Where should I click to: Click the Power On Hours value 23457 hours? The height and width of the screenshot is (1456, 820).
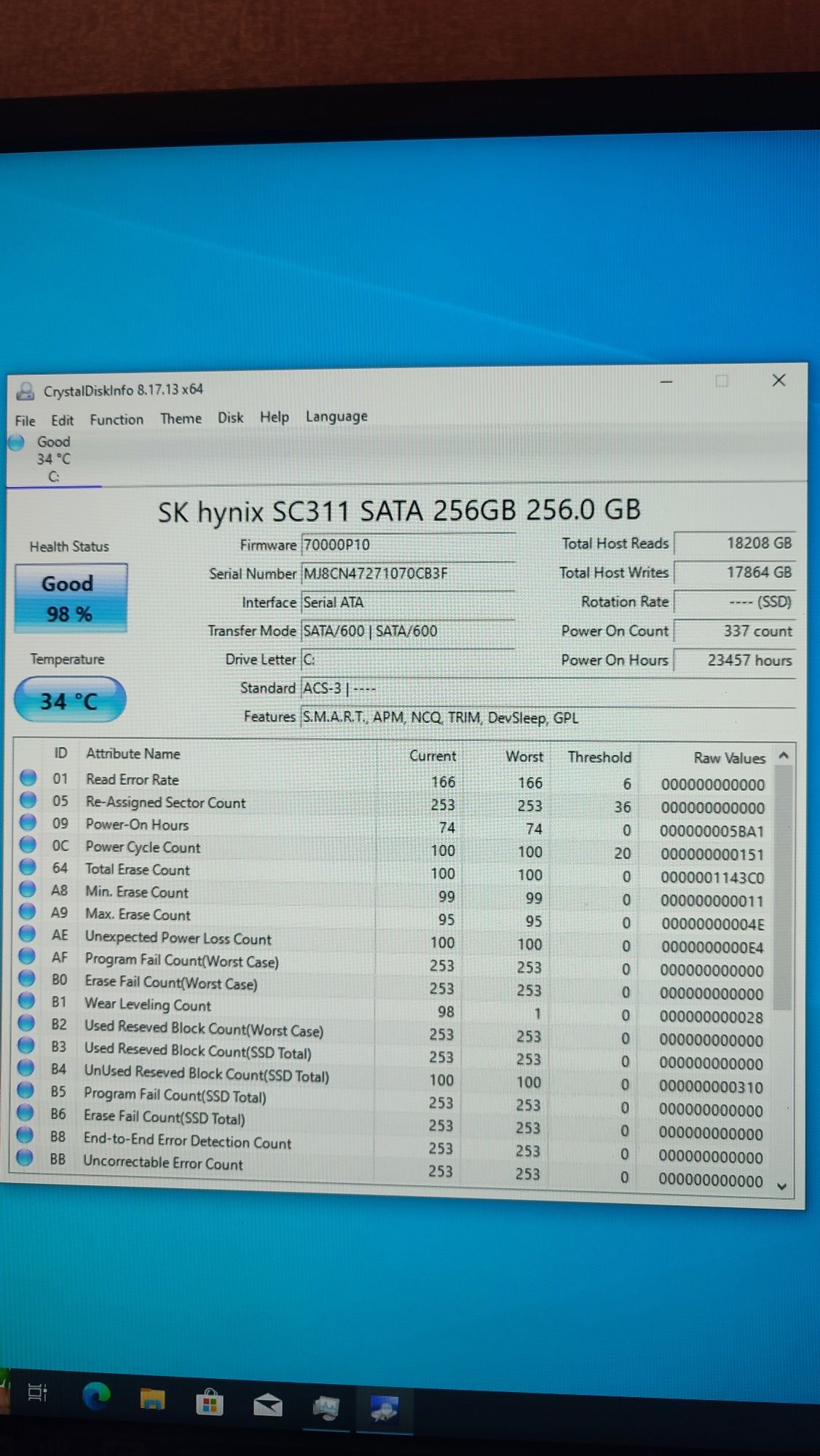[x=734, y=660]
